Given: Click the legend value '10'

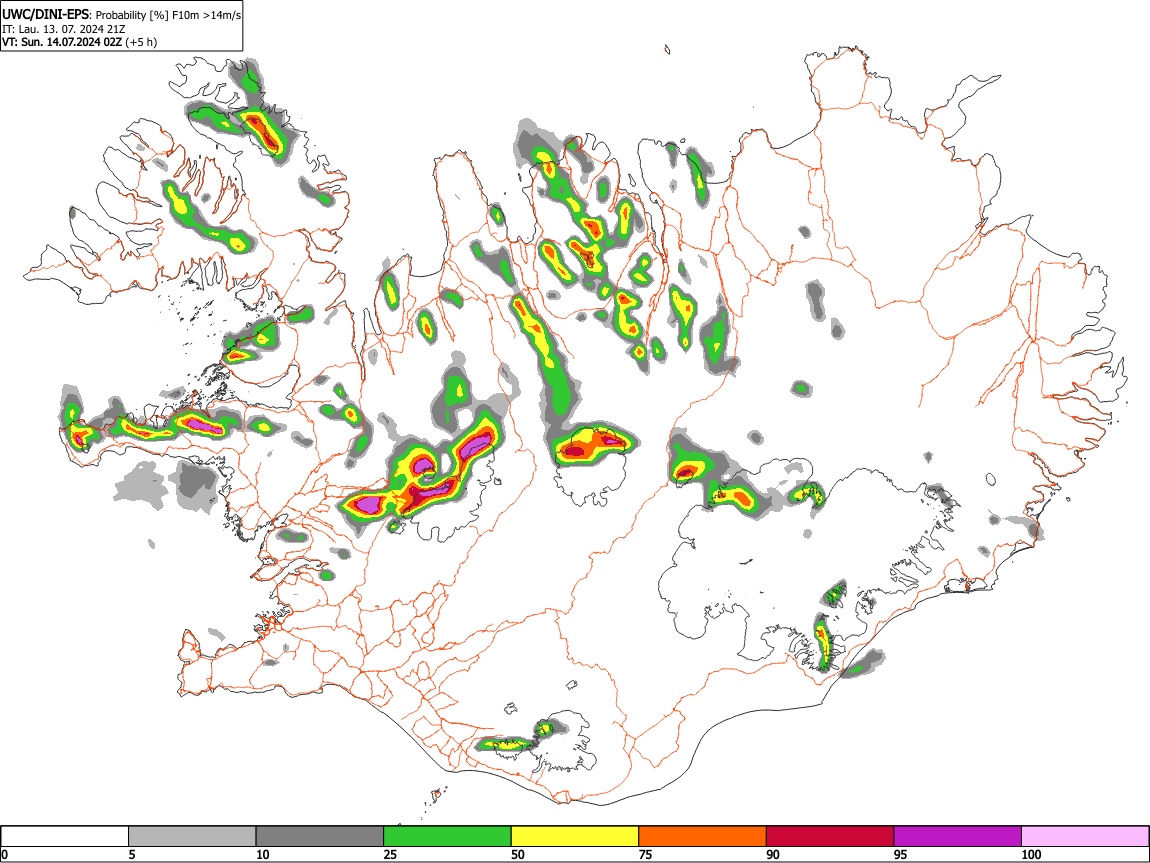Looking at the screenshot, I should pos(263,855).
